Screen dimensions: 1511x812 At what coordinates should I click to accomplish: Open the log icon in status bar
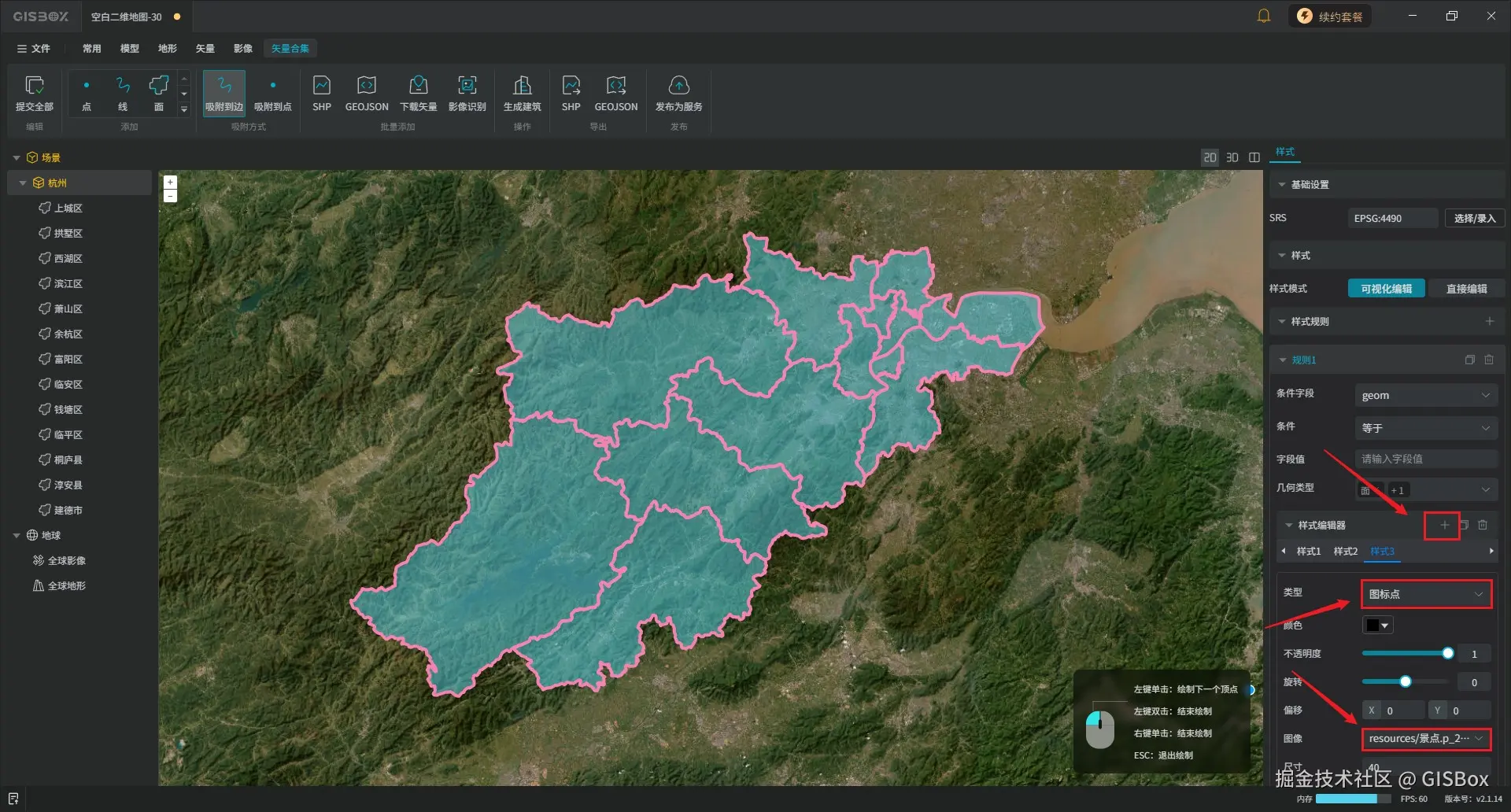tap(13, 799)
